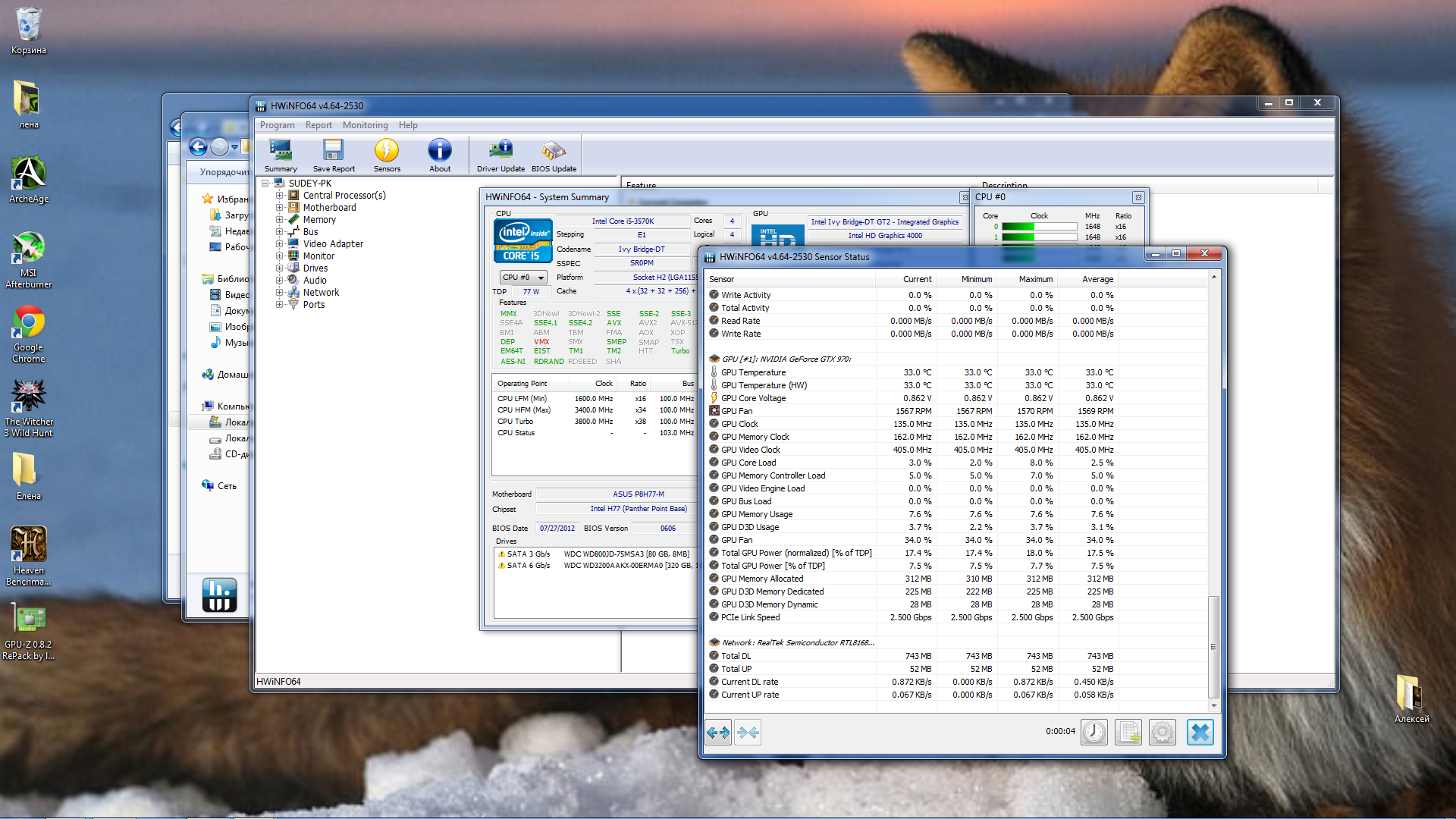This screenshot has width=1456, height=819.
Task: Open the Monitoring menu
Action: pos(365,125)
